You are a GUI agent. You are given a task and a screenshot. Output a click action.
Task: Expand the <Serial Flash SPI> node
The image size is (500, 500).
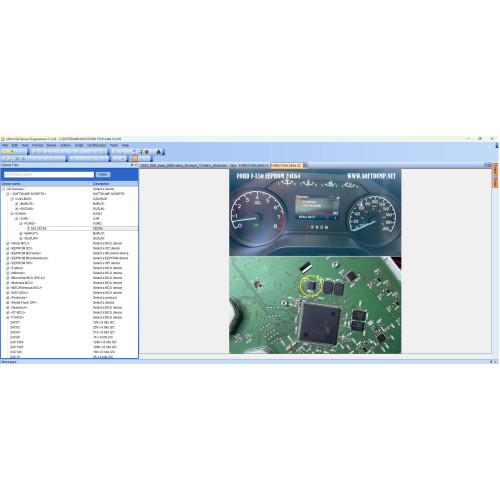8,303
